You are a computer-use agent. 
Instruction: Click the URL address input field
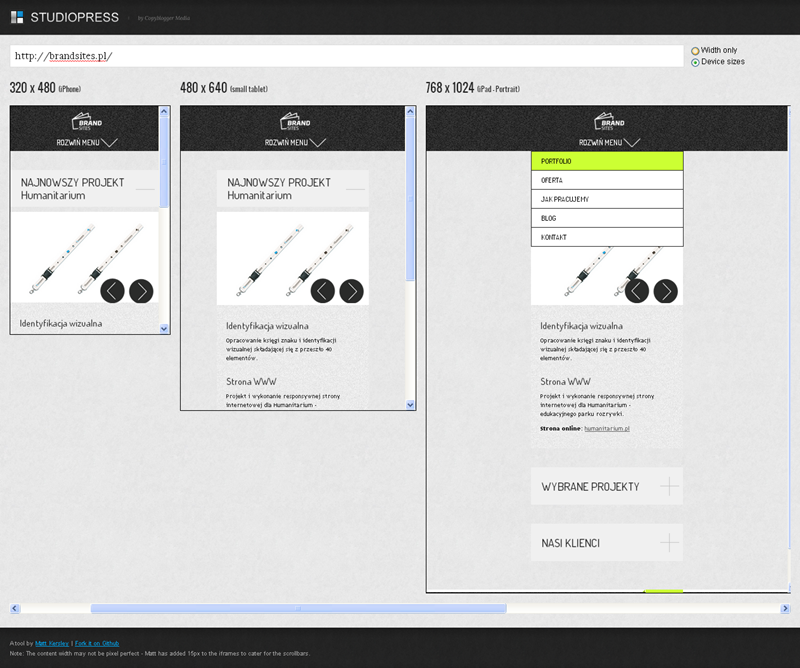pos(345,56)
